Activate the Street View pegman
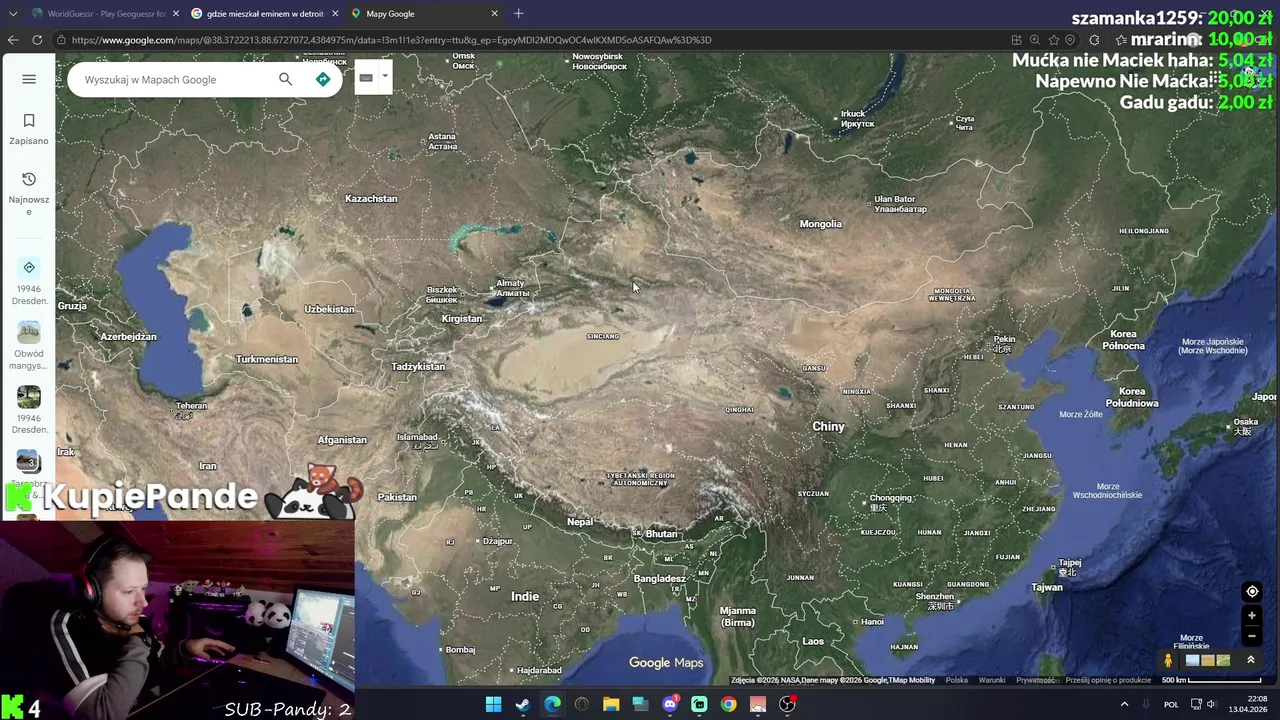This screenshot has height=720, width=1280. coord(1168,660)
